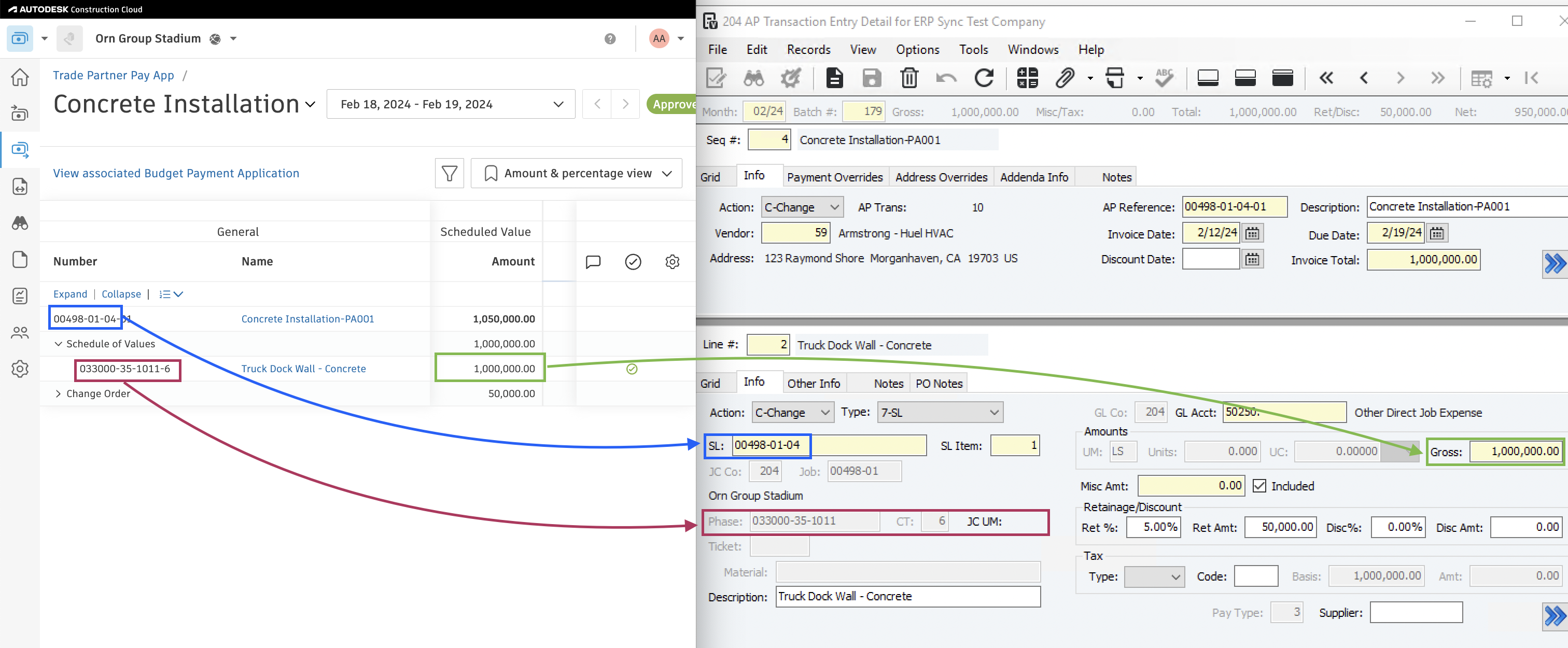This screenshot has width=1568, height=648.
Task: Open Truck Dock Wall - Concrete link
Action: (303, 369)
